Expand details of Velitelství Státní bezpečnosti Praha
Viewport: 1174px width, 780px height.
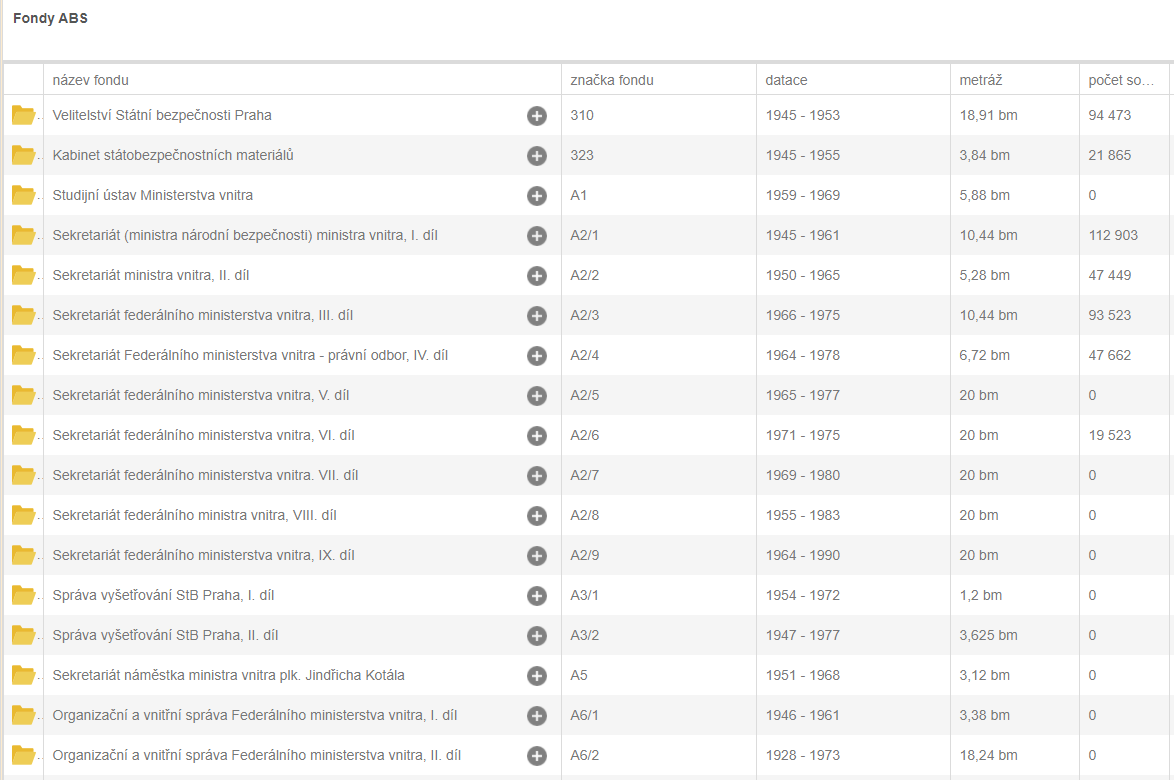pyautogui.click(x=537, y=115)
